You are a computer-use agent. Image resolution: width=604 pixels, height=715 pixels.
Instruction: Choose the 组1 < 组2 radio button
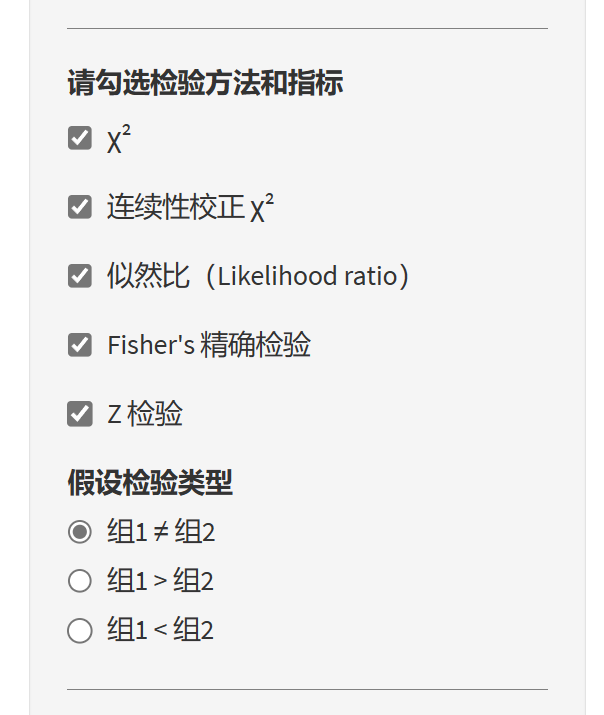[x=80, y=630]
